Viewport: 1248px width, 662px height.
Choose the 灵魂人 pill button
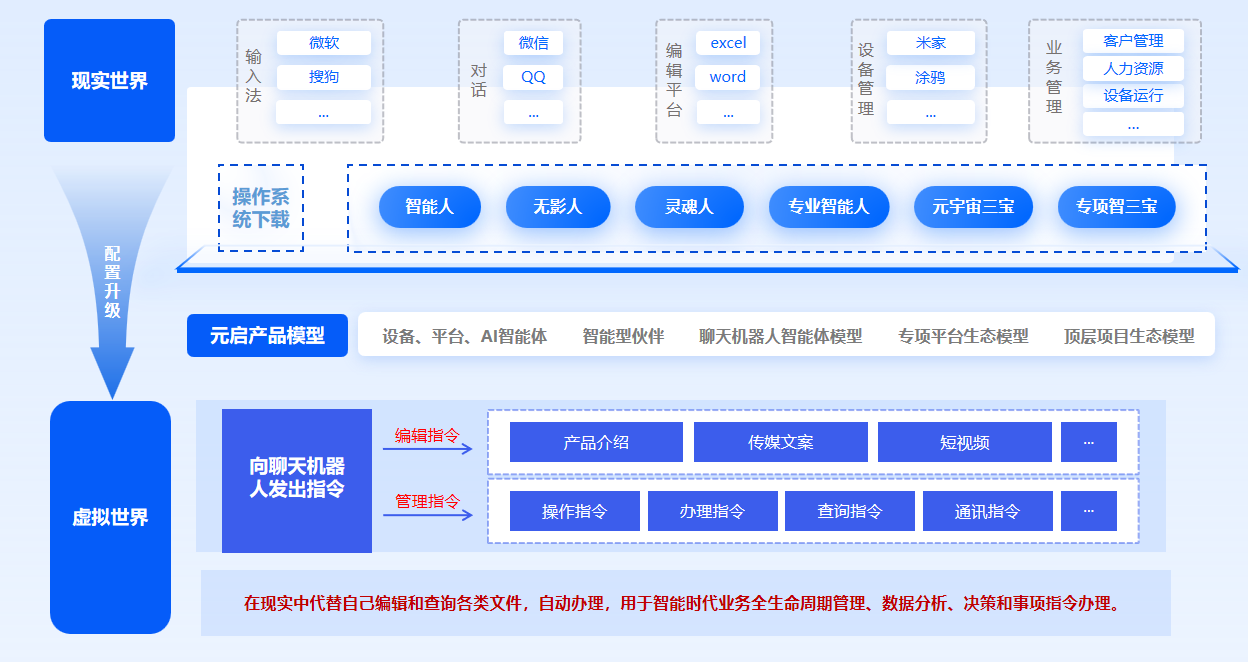point(689,207)
